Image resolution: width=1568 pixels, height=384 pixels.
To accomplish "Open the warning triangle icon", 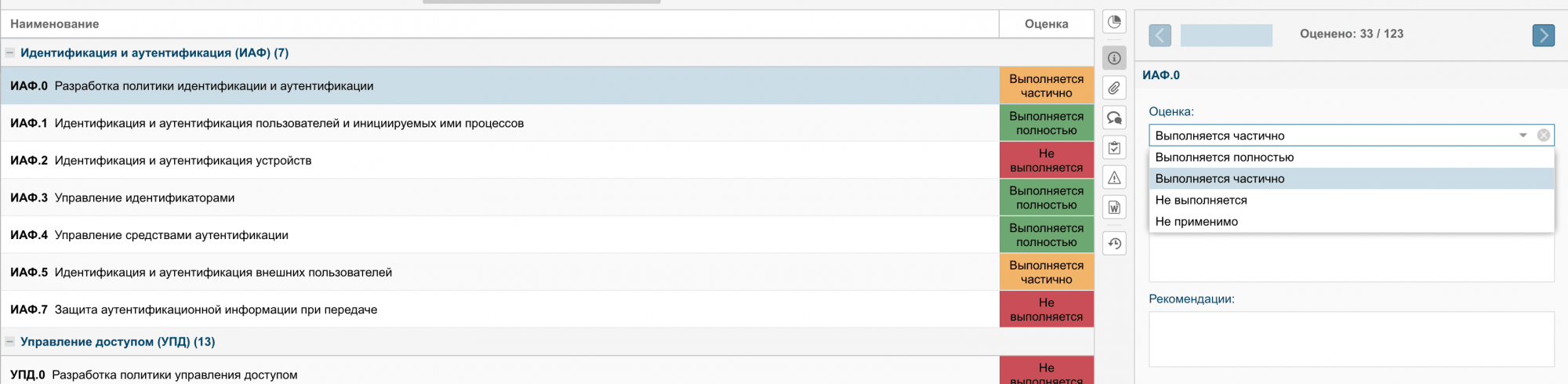I will 1114,178.
